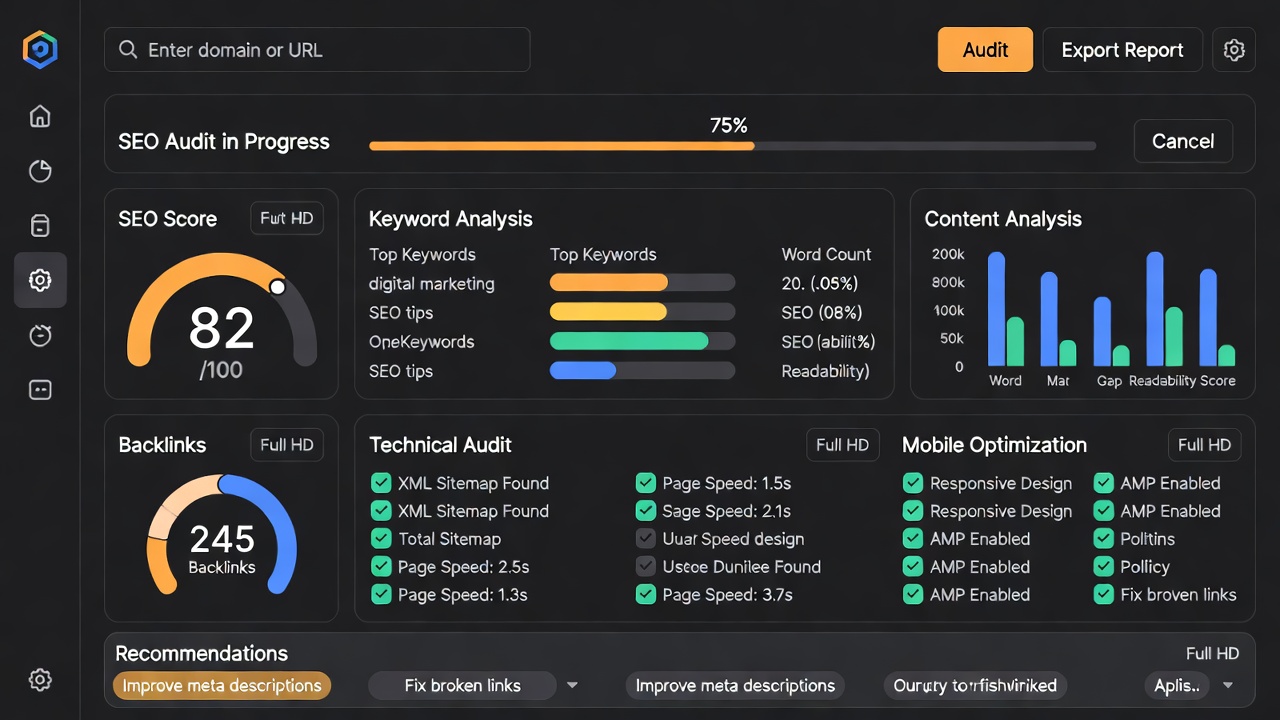This screenshot has width=1280, height=720.
Task: Click the SEO audit progress bar
Action: coord(732,146)
